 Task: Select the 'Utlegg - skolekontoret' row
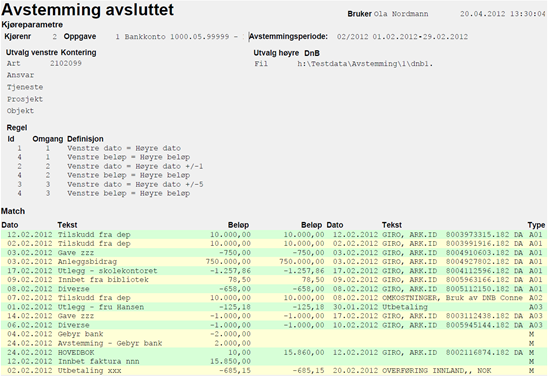[274, 271]
